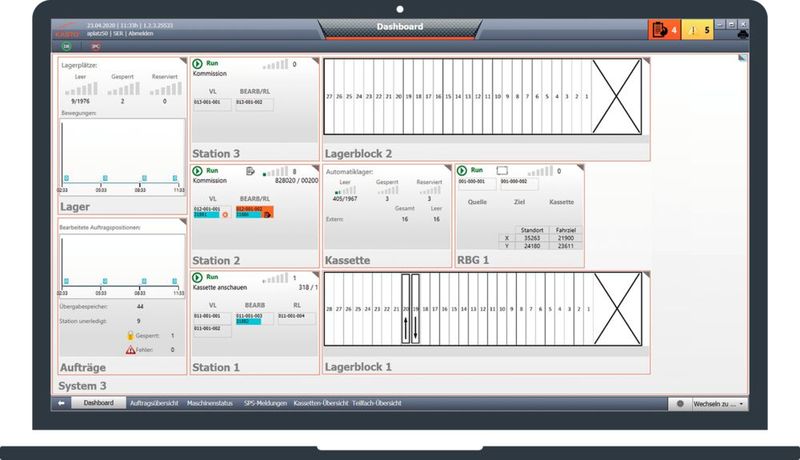Screen dimensions: 800x460
Task: Expand the Lagerblock 2 panel corner triangle
Action: tap(646, 61)
